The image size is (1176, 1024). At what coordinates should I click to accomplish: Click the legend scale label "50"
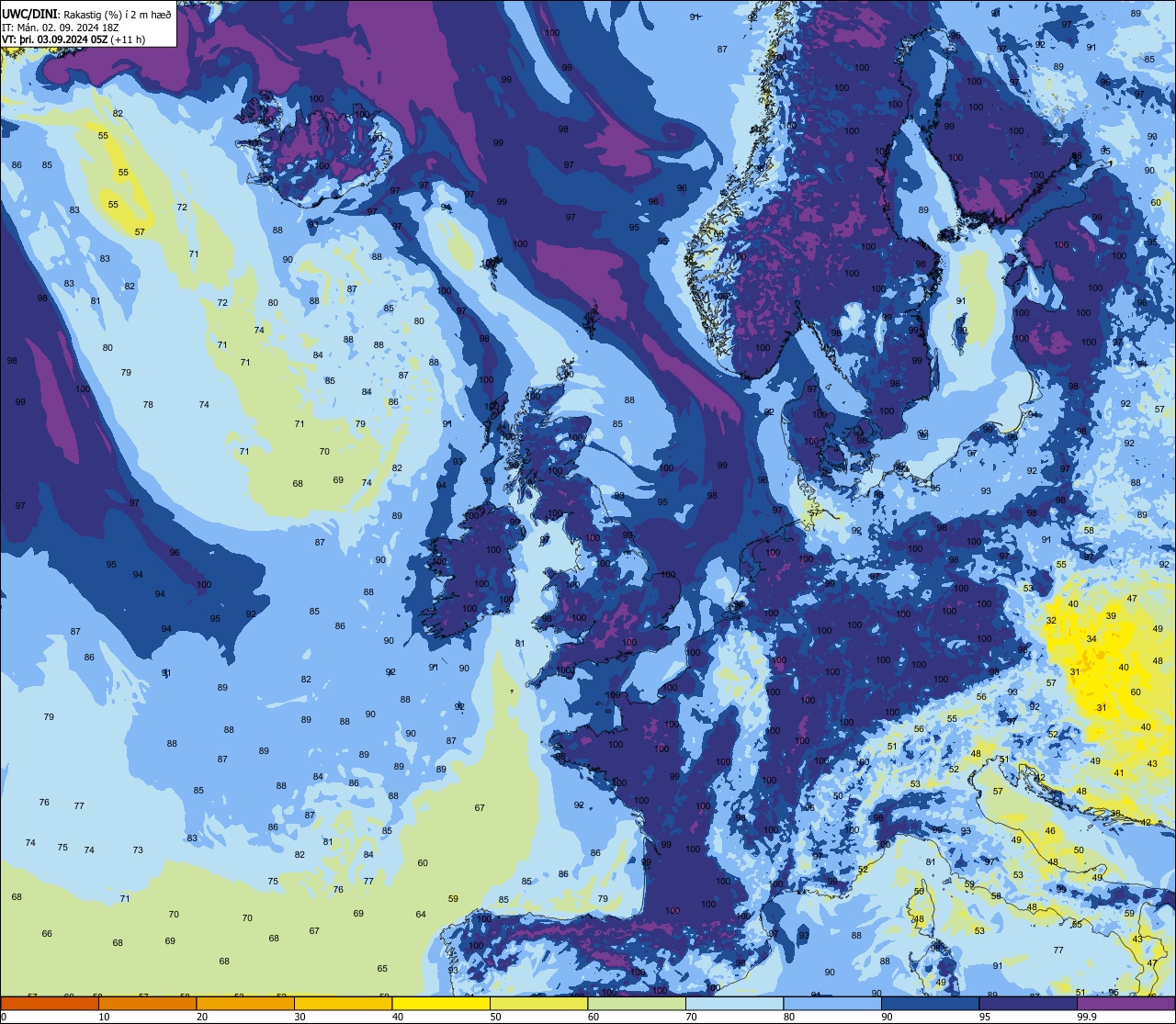495,1017
